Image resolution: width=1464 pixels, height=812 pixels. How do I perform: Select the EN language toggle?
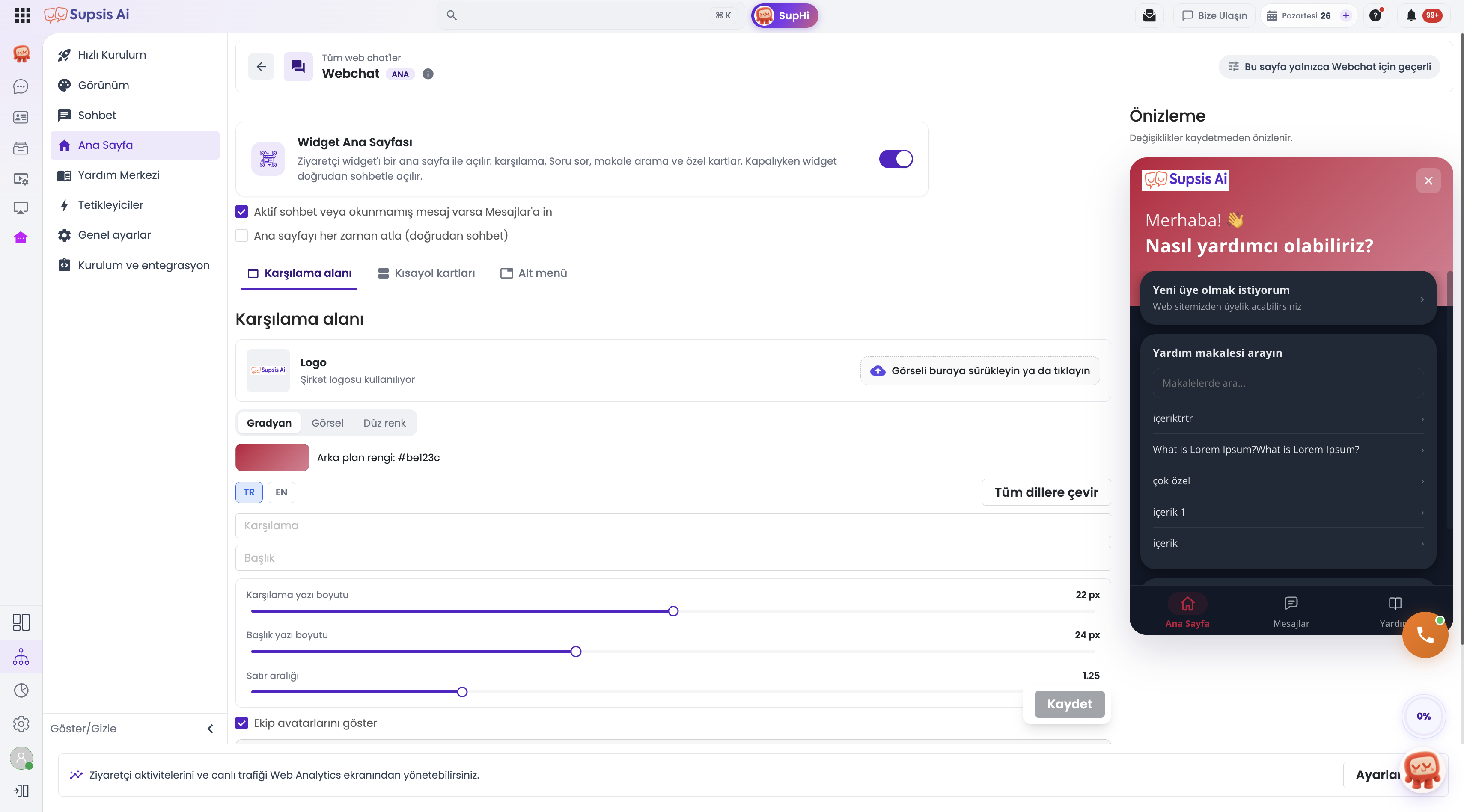coord(281,492)
